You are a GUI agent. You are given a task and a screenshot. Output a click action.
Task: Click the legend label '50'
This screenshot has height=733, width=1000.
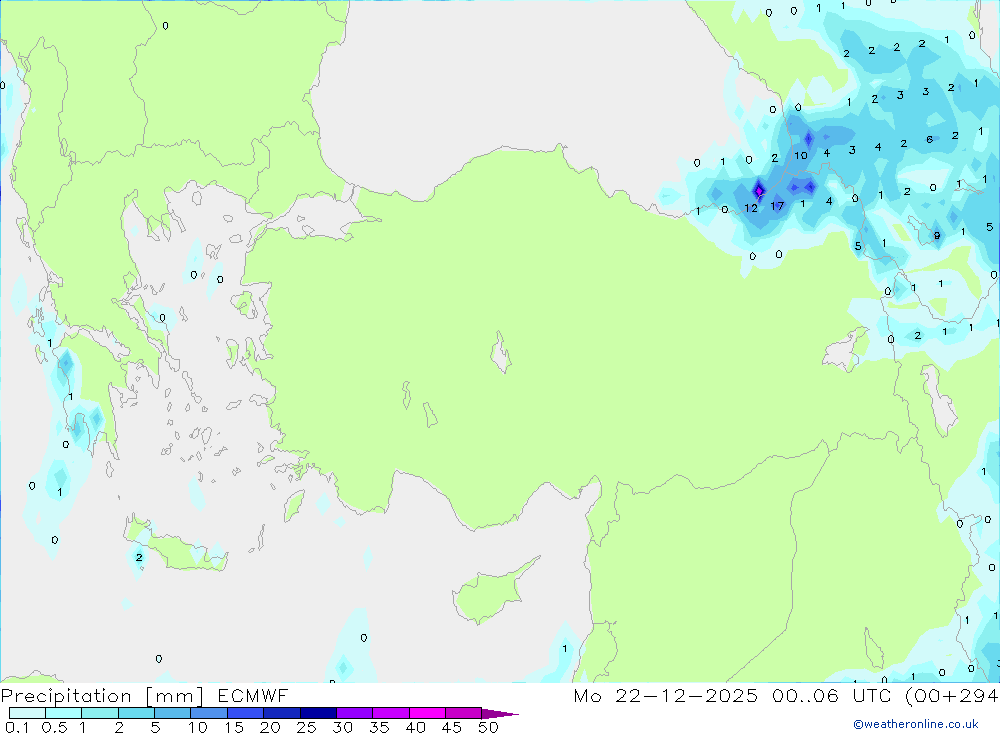[x=489, y=727]
